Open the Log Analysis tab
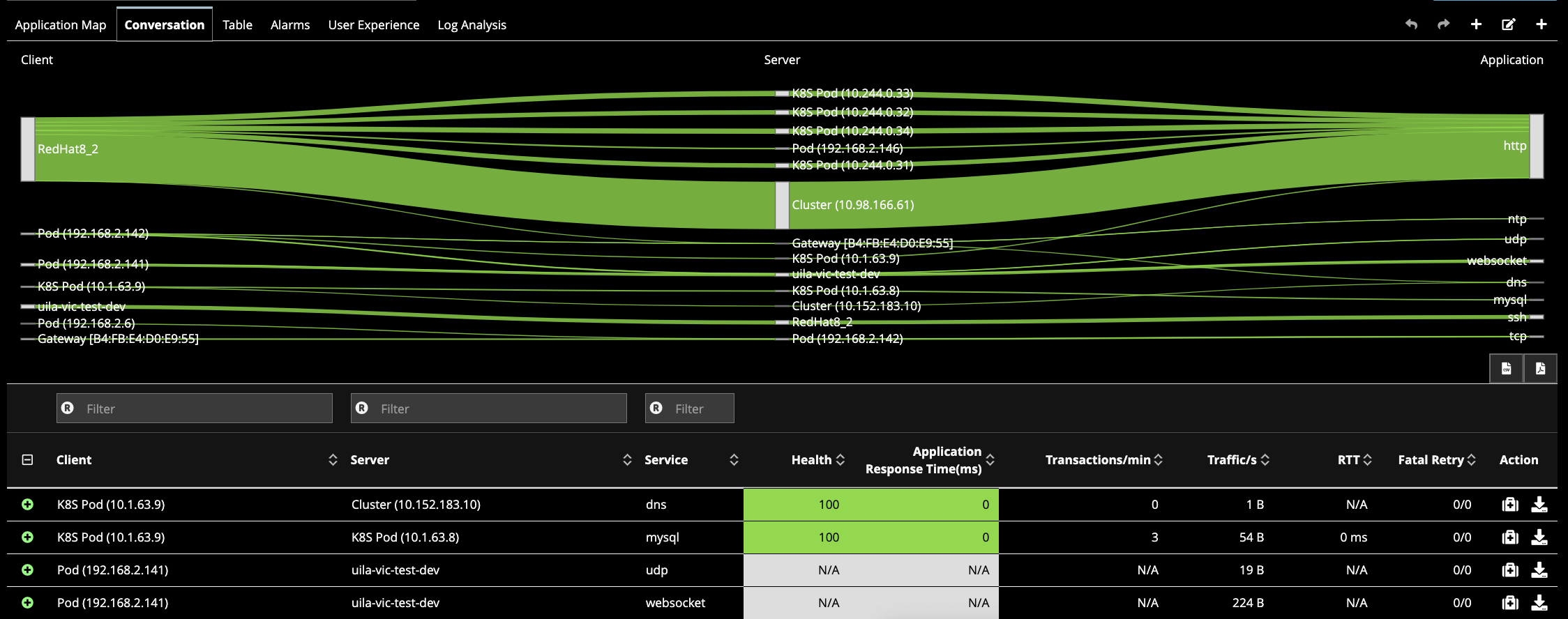 tap(472, 25)
